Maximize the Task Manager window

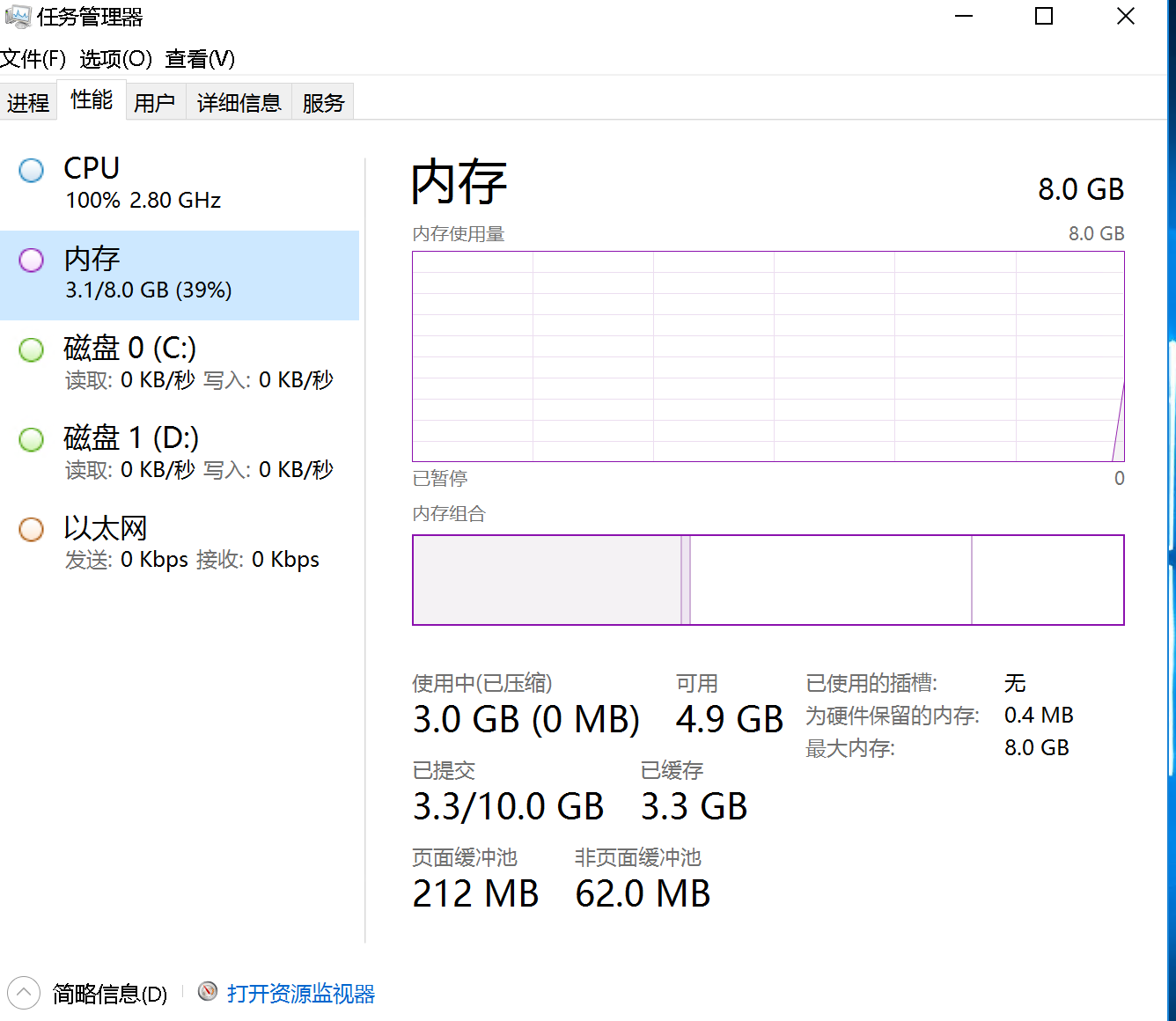(x=1044, y=16)
